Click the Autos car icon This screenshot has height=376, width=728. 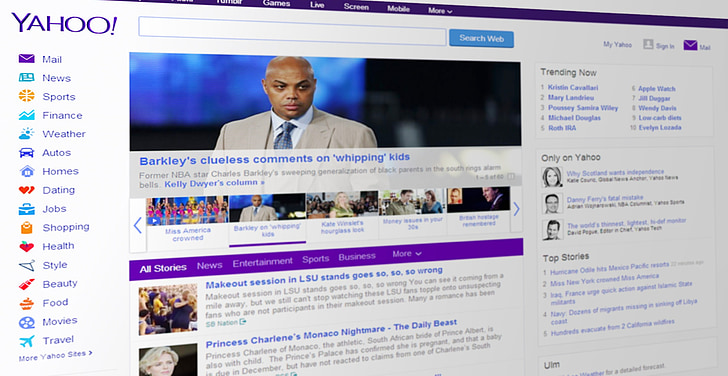26,152
